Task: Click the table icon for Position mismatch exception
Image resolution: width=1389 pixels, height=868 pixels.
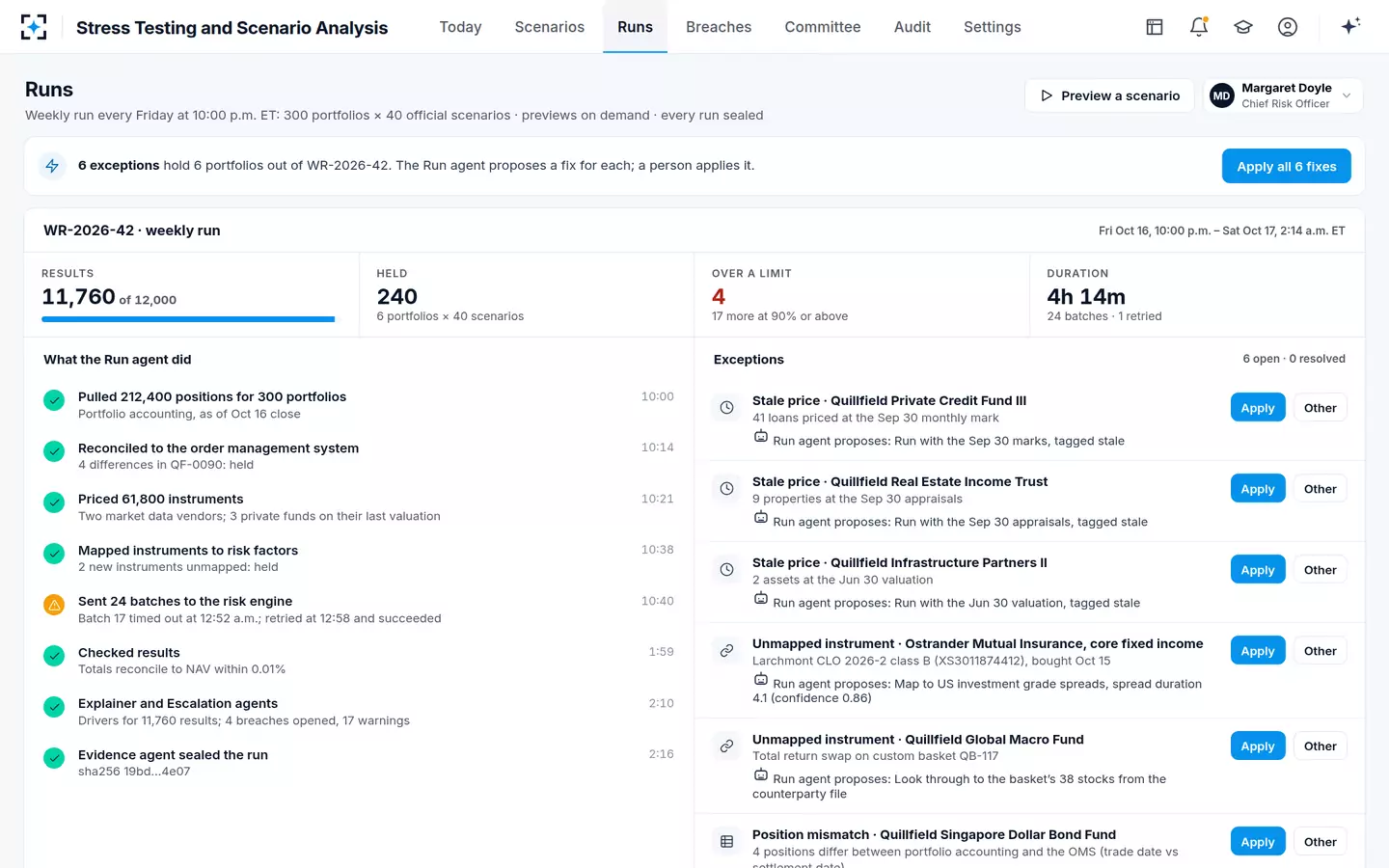Action: (727, 842)
